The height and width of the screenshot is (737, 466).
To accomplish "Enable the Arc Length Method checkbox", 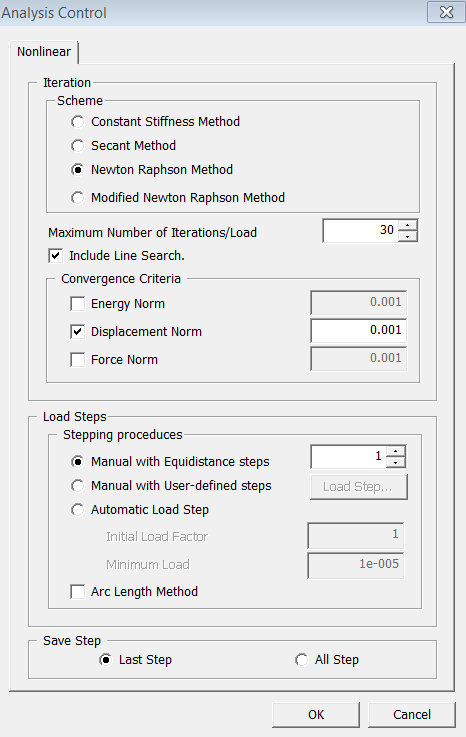I will pyautogui.click(x=78, y=591).
